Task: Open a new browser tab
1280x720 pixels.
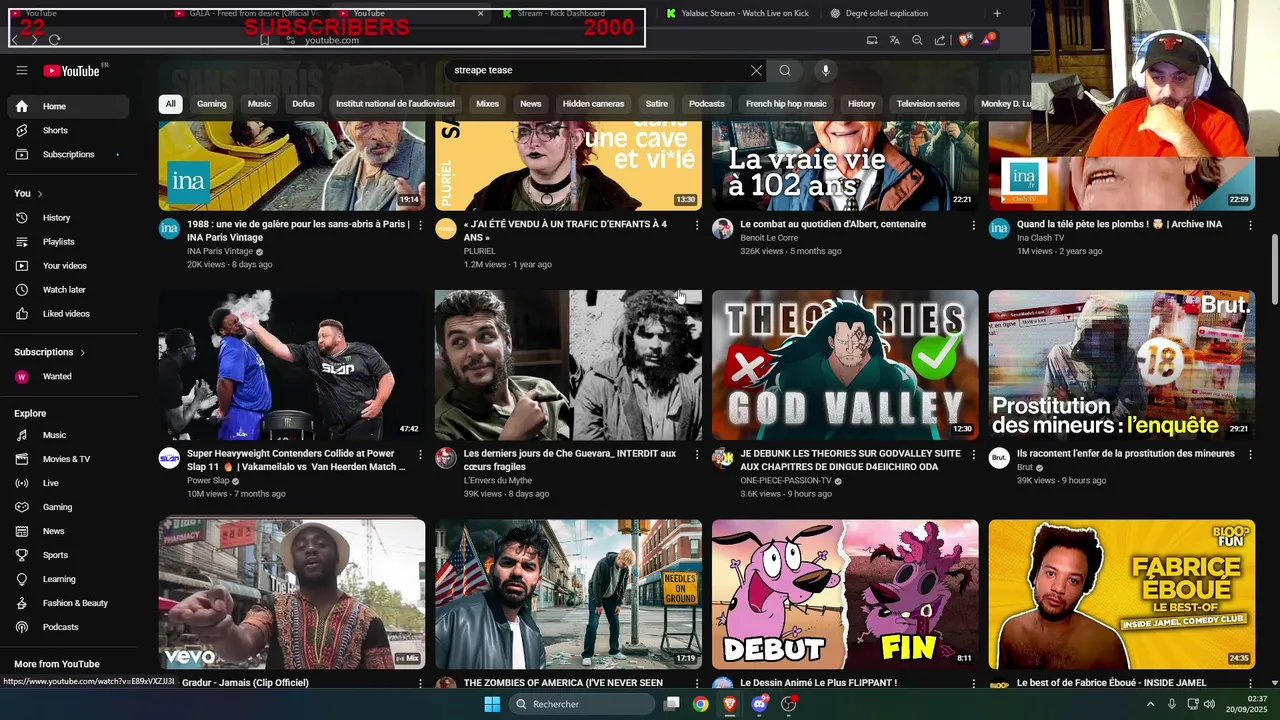Action: coord(997,13)
